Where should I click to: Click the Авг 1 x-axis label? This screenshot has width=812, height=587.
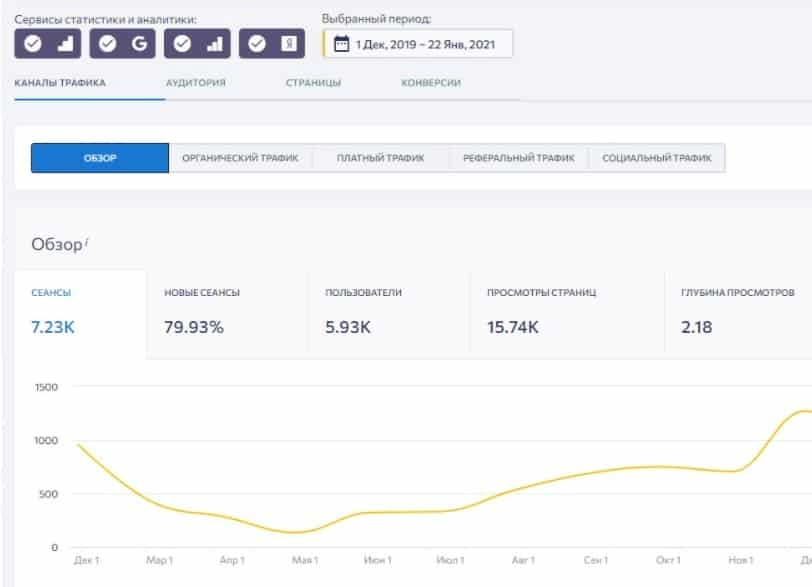(x=523, y=560)
